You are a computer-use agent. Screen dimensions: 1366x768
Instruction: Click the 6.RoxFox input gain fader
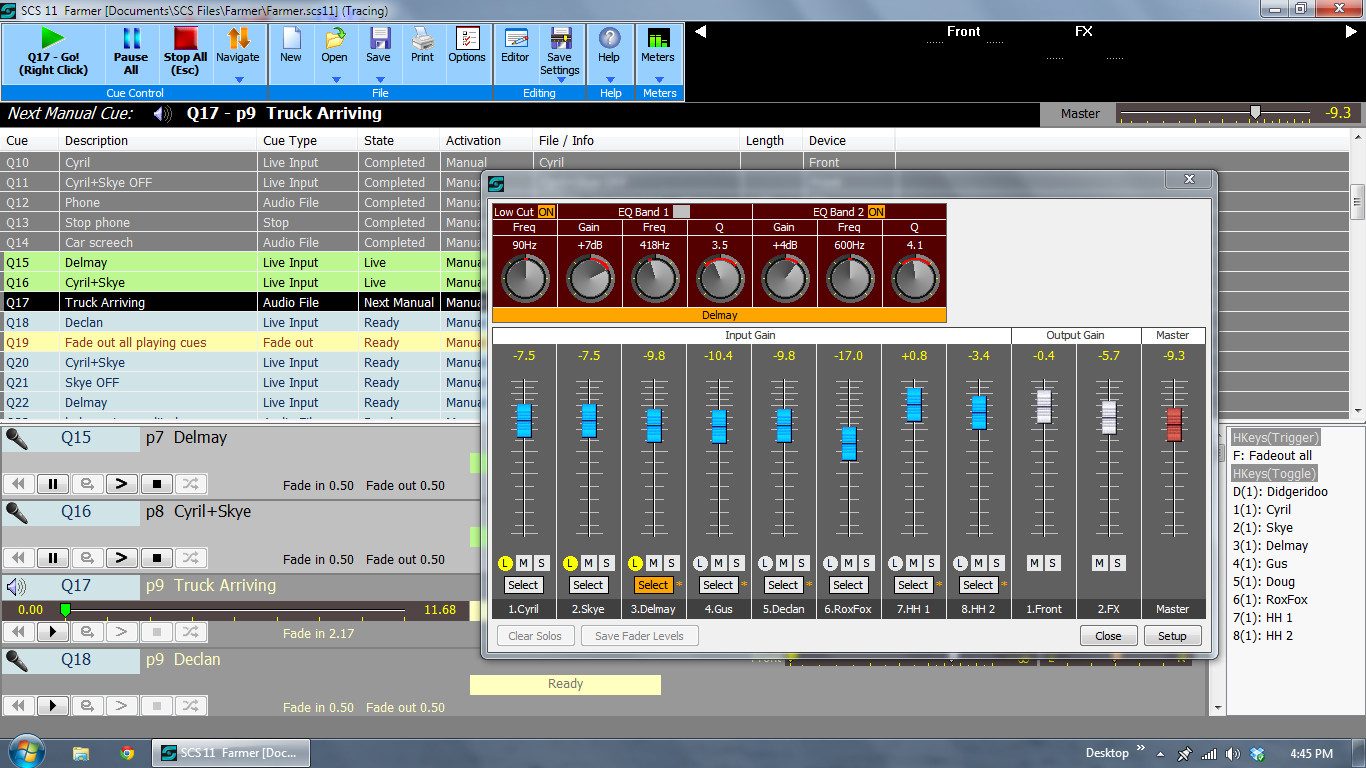pyautogui.click(x=848, y=443)
